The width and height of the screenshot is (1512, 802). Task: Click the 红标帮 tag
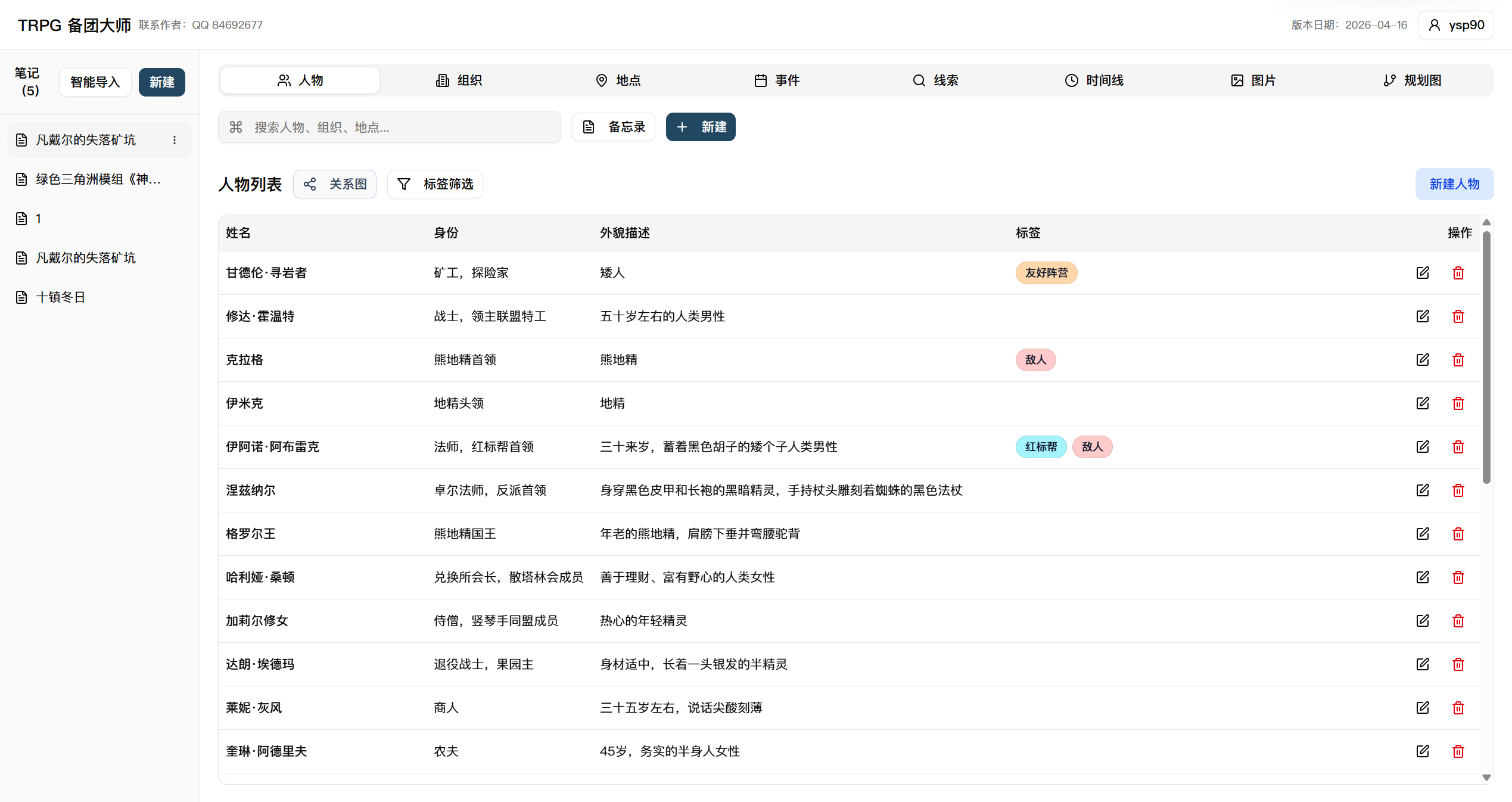[x=1041, y=447]
